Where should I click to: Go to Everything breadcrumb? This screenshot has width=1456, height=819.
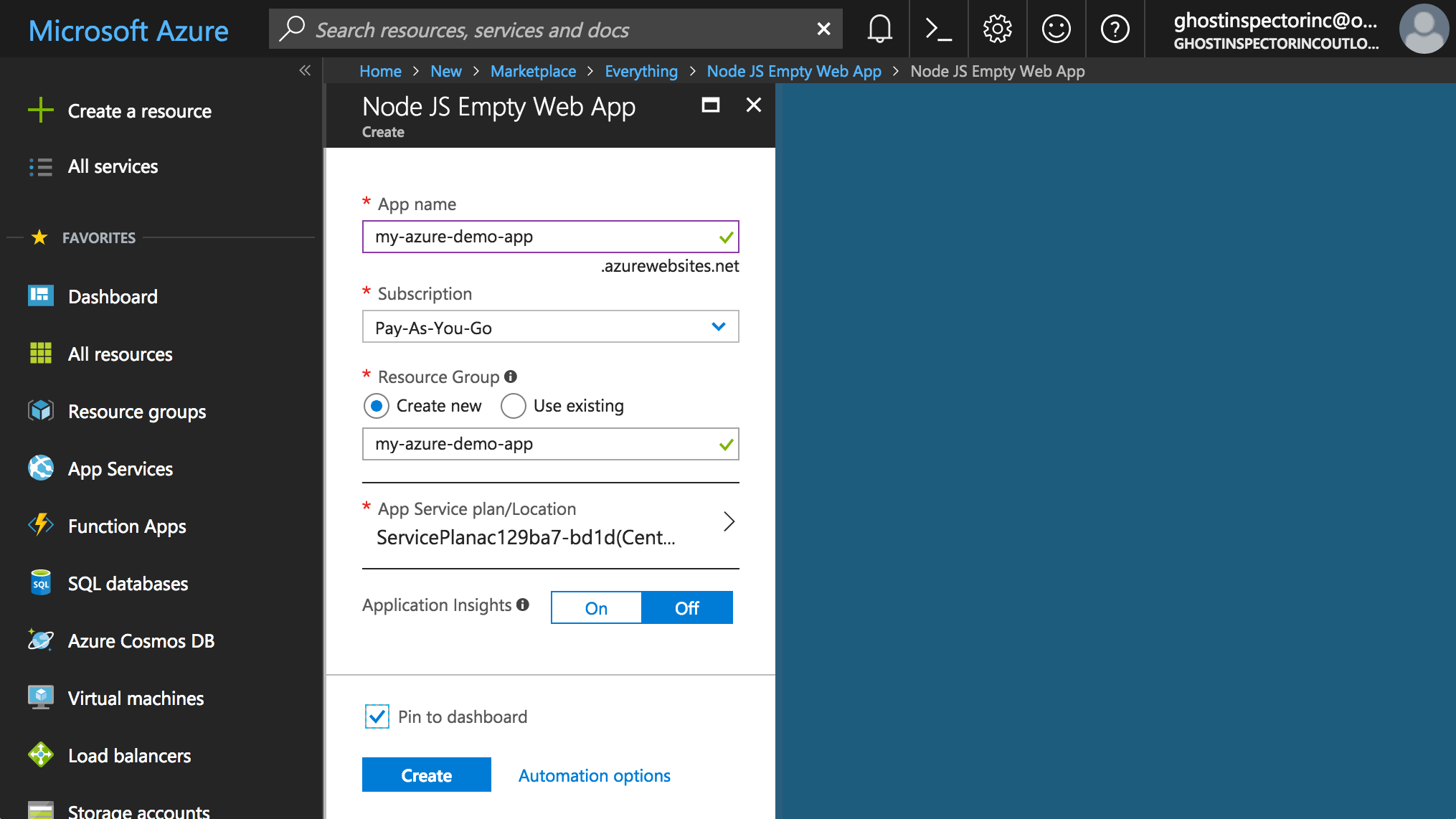(x=640, y=71)
